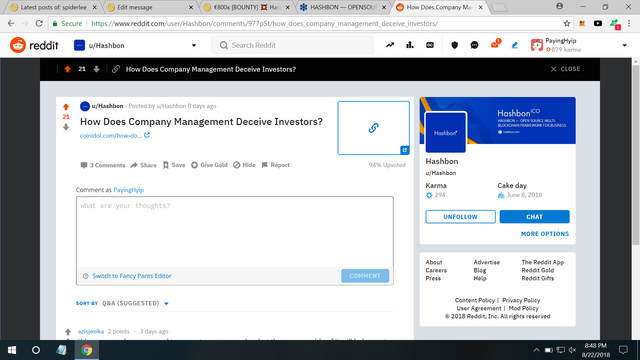Close the 'Edit message' tab
This screenshot has width=640, height=360.
click(x=191, y=7)
